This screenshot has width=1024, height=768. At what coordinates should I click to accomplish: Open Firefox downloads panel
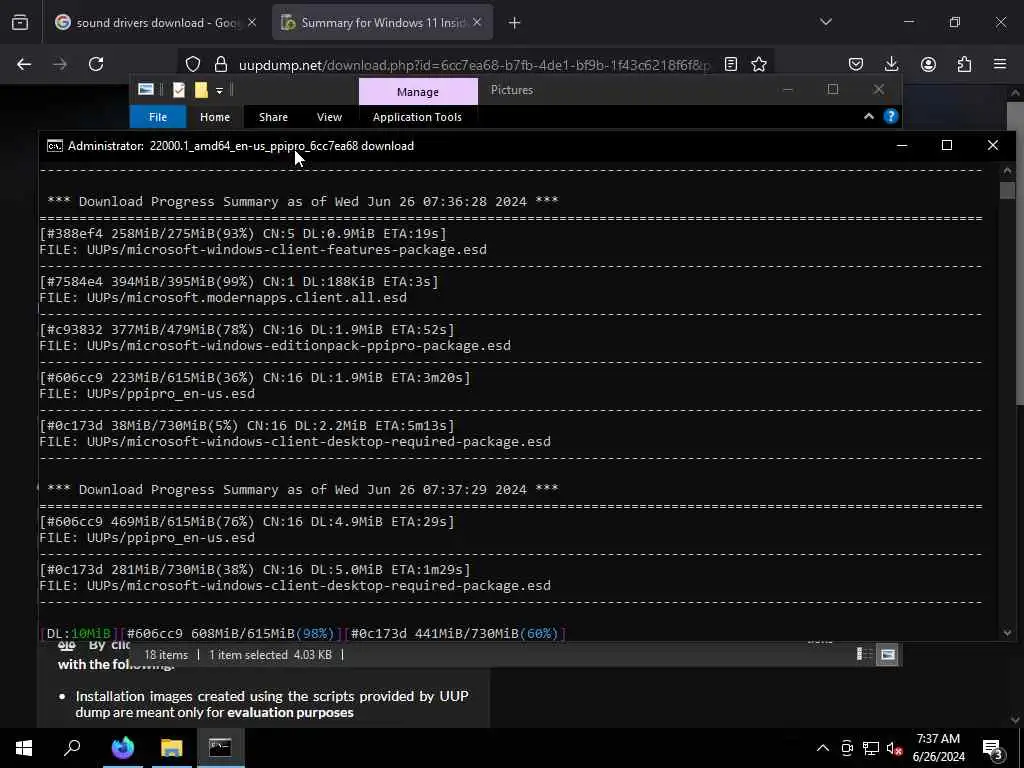pos(891,64)
